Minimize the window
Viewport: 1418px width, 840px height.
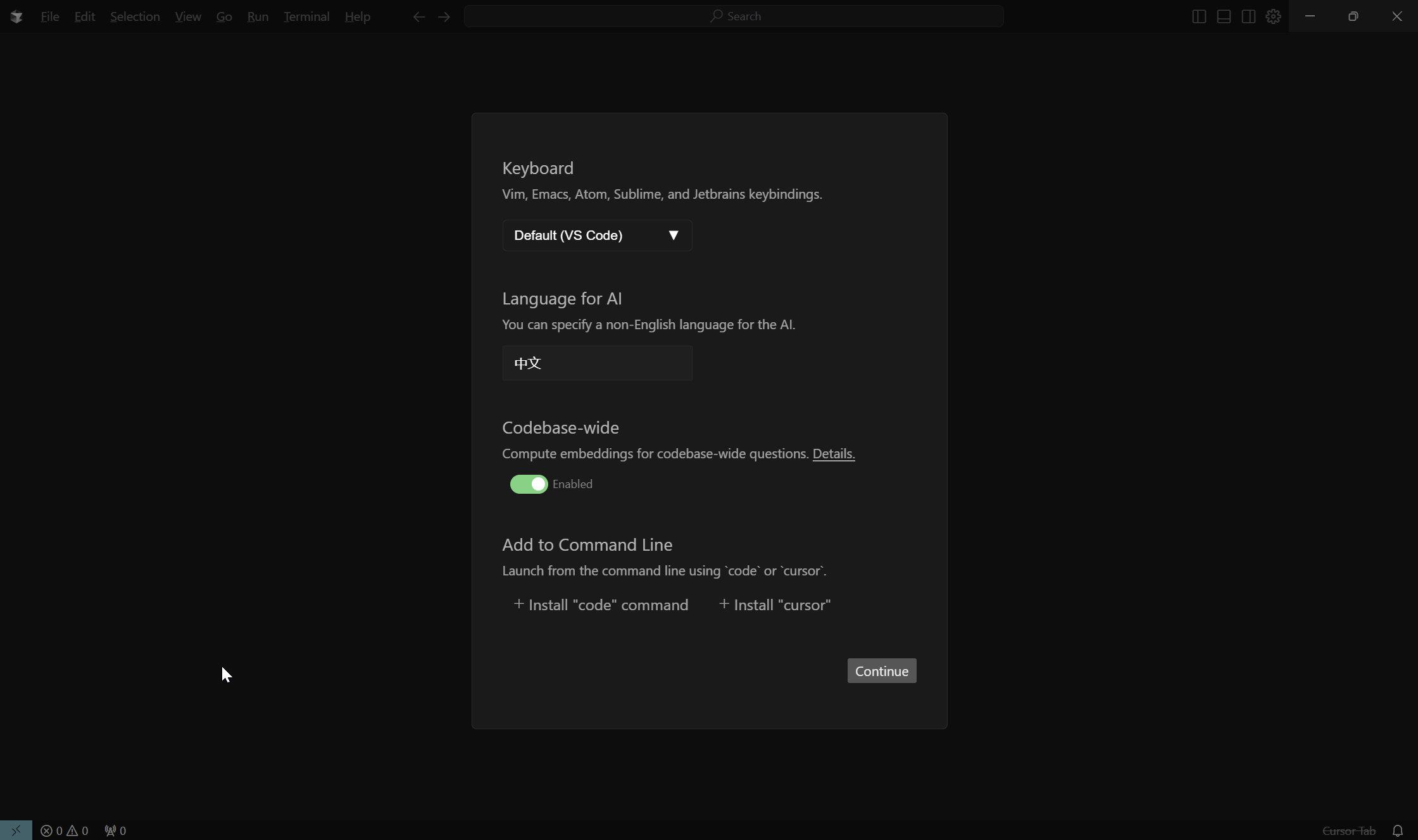pyautogui.click(x=1310, y=16)
